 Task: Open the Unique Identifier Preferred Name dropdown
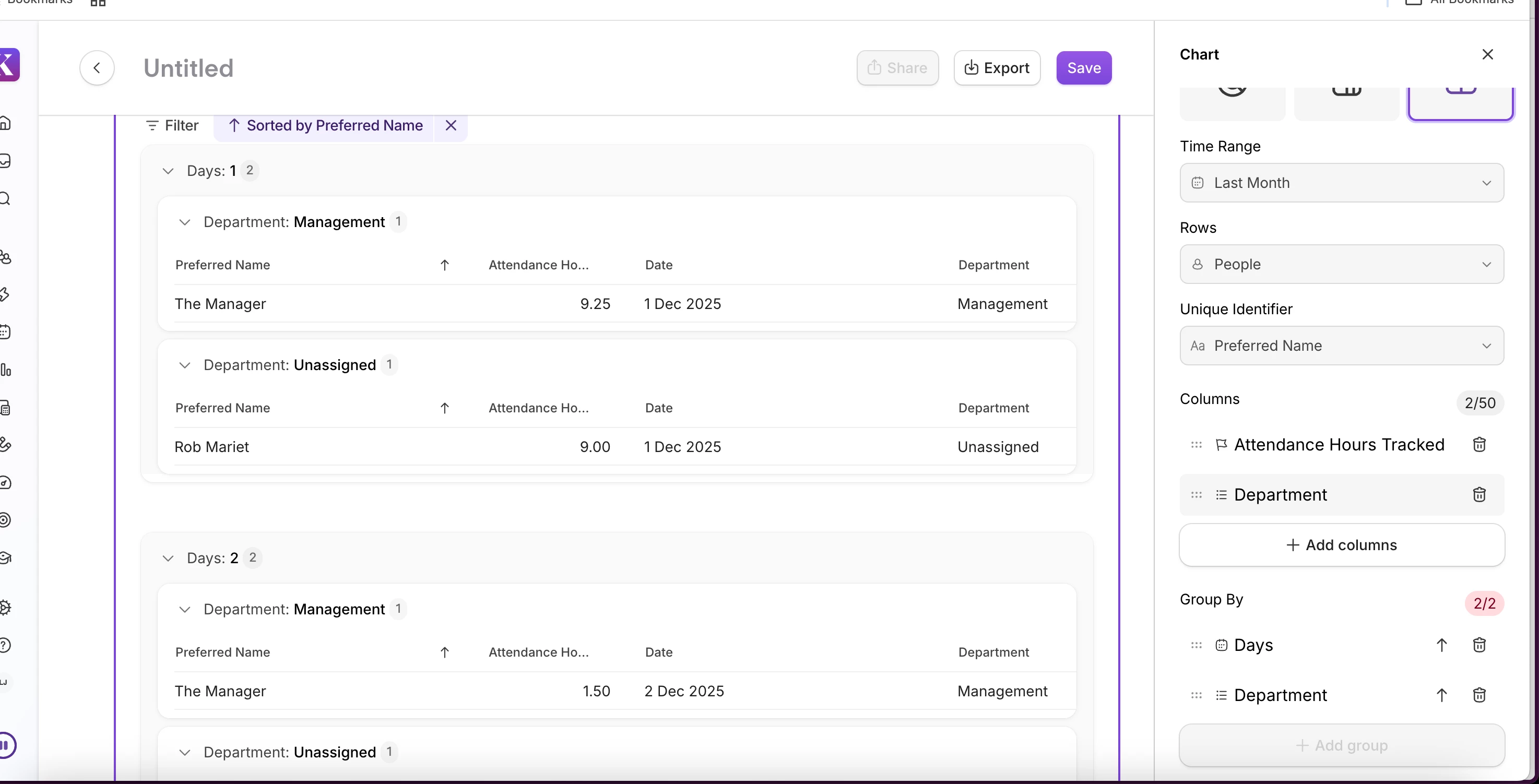tap(1341, 346)
